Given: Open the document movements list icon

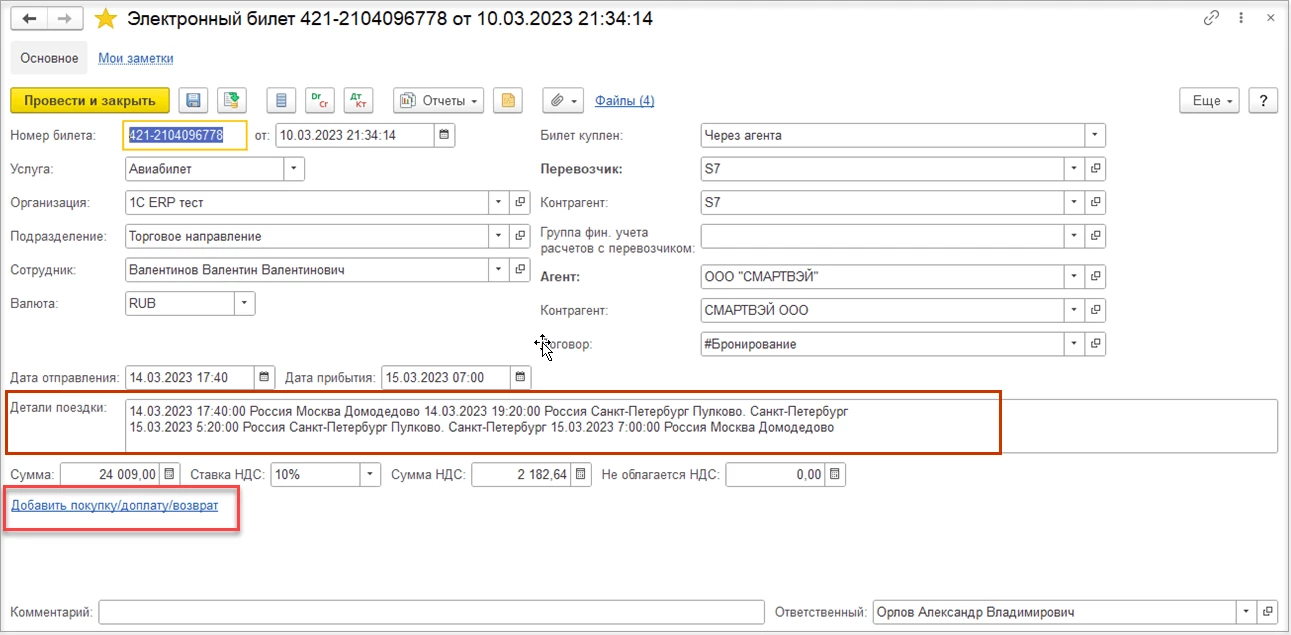Looking at the screenshot, I should (282, 100).
